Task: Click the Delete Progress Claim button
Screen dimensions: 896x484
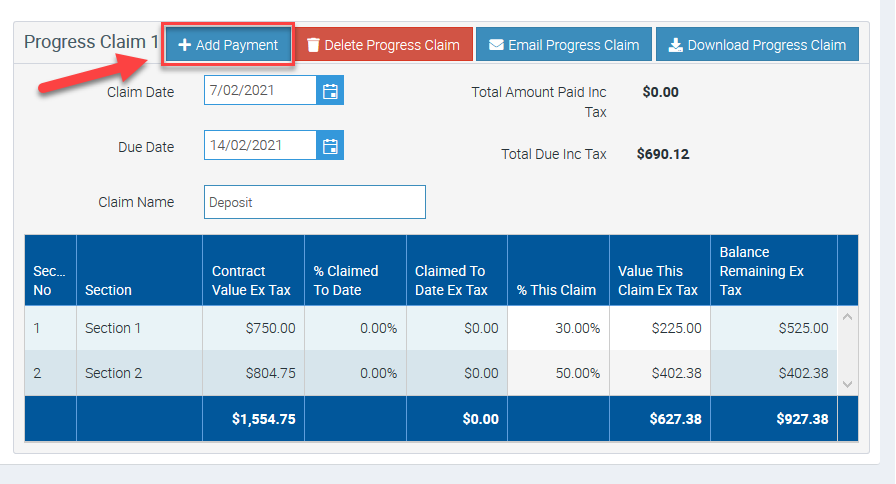Action: (383, 45)
